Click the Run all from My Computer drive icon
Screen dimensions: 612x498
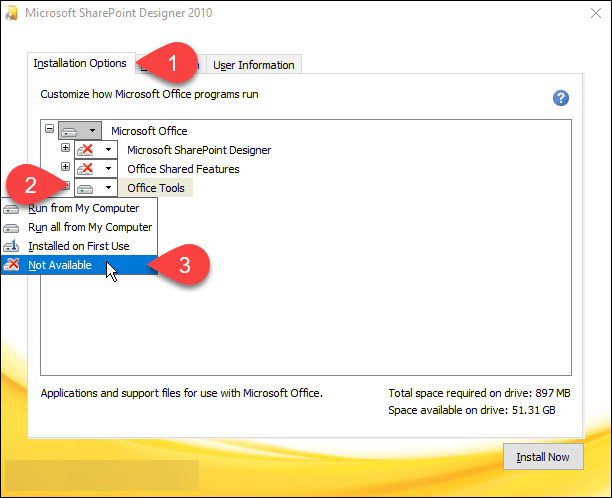pyautogui.click(x=11, y=228)
